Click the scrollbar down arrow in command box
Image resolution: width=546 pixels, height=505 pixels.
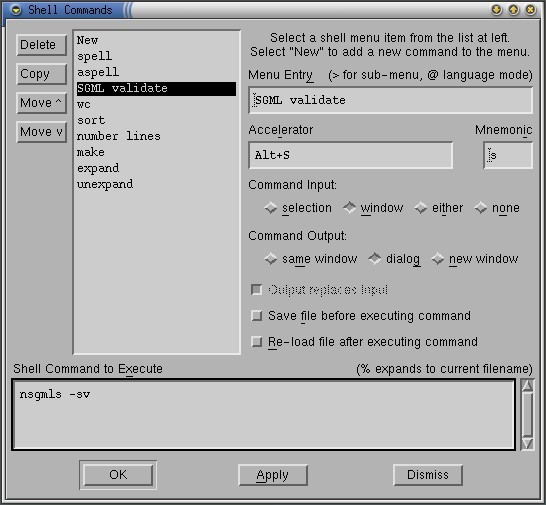pyautogui.click(x=527, y=443)
